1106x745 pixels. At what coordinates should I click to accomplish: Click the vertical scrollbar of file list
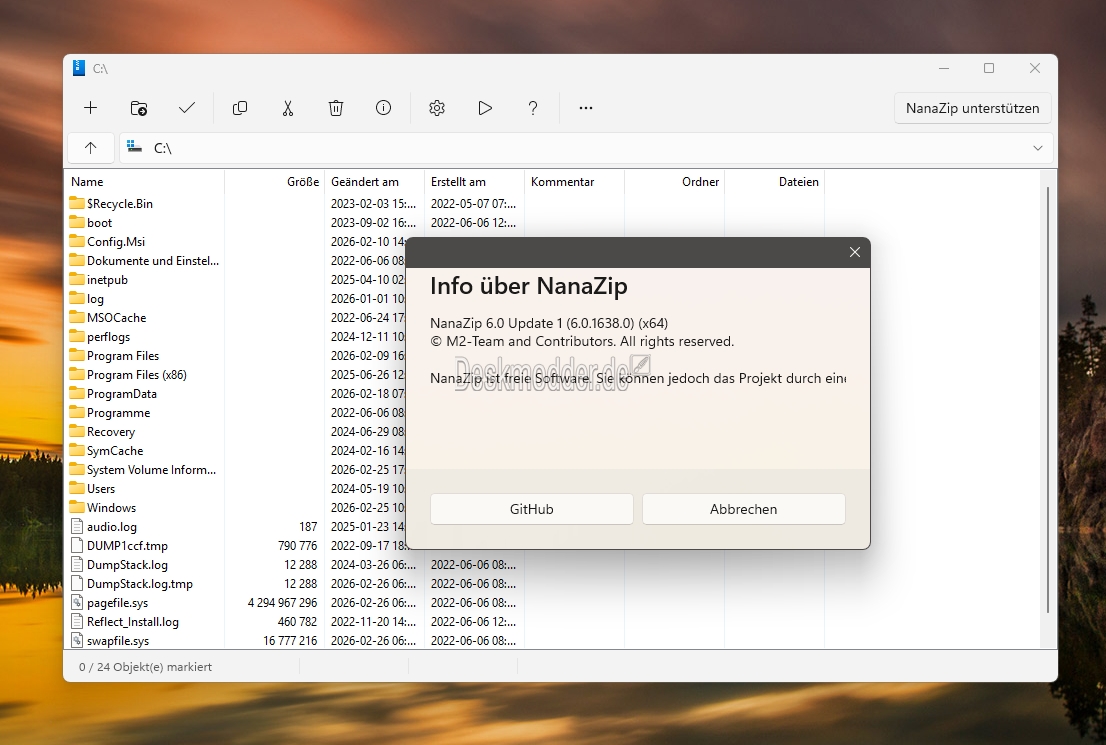point(1048,400)
